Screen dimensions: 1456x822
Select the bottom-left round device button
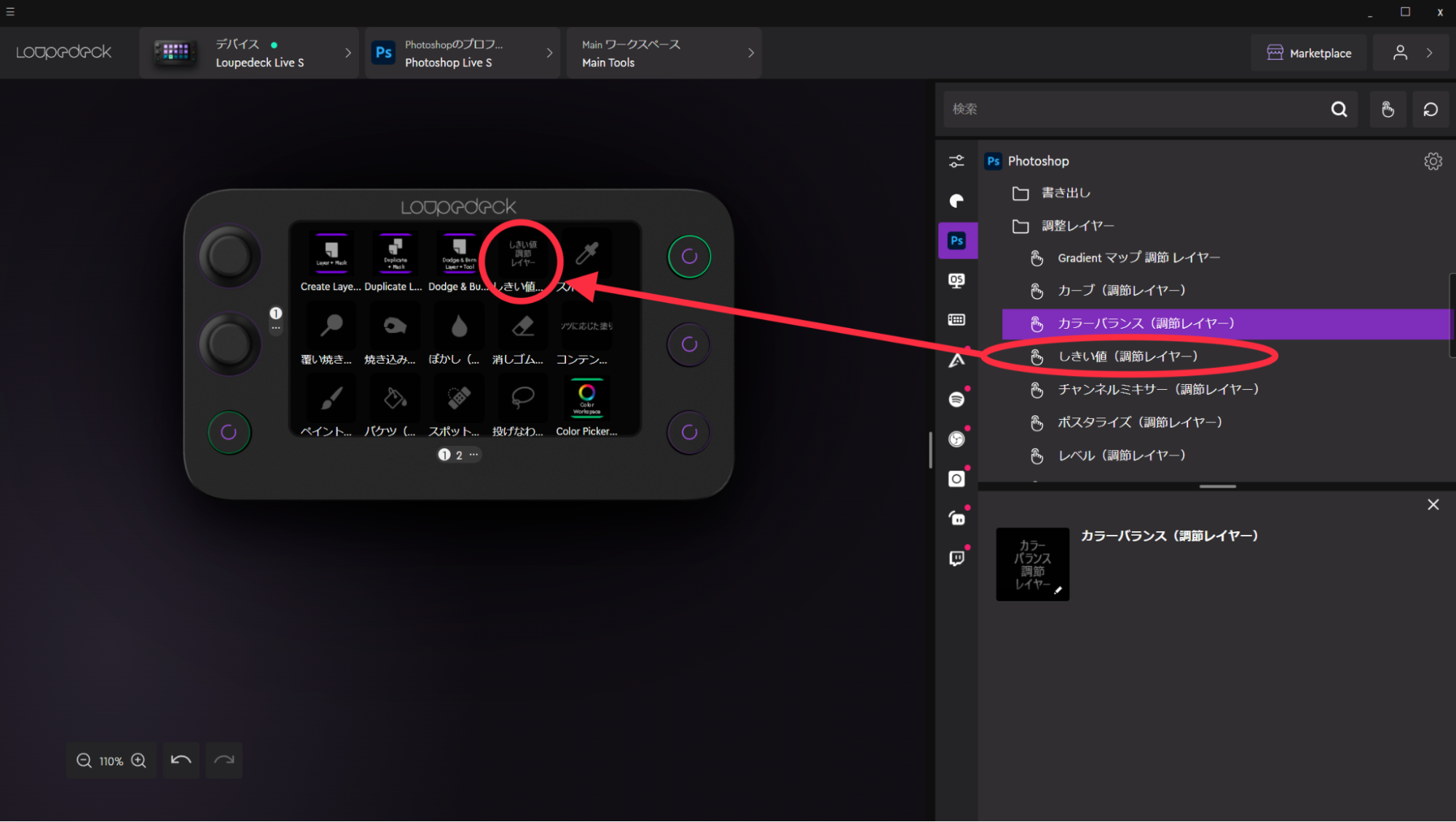[229, 433]
